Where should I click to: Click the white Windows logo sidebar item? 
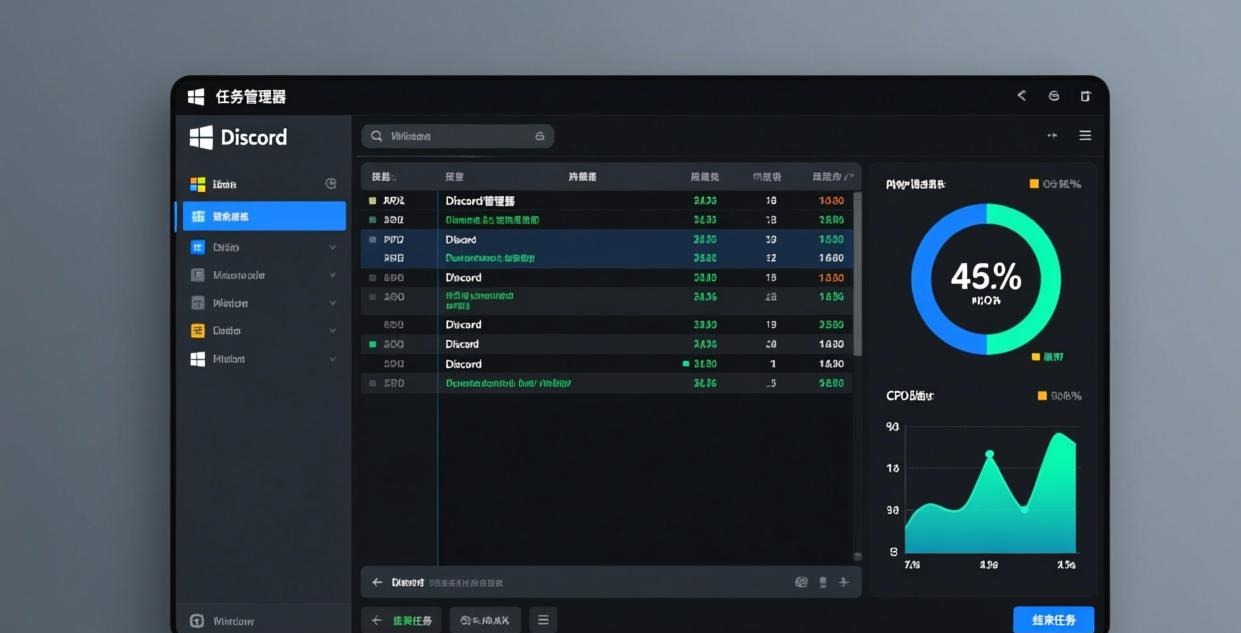click(x=264, y=359)
